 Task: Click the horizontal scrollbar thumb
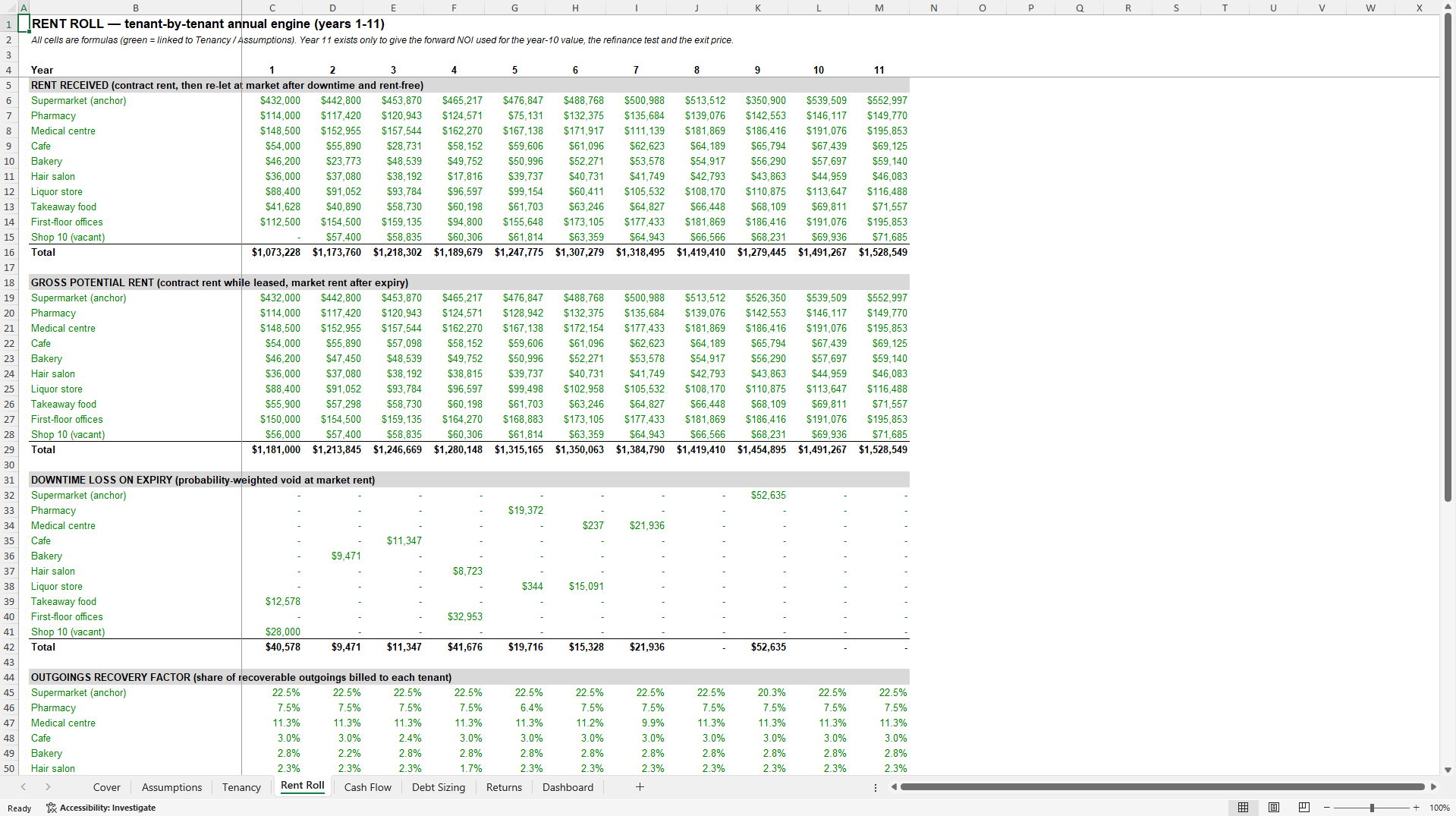[x=1162, y=787]
